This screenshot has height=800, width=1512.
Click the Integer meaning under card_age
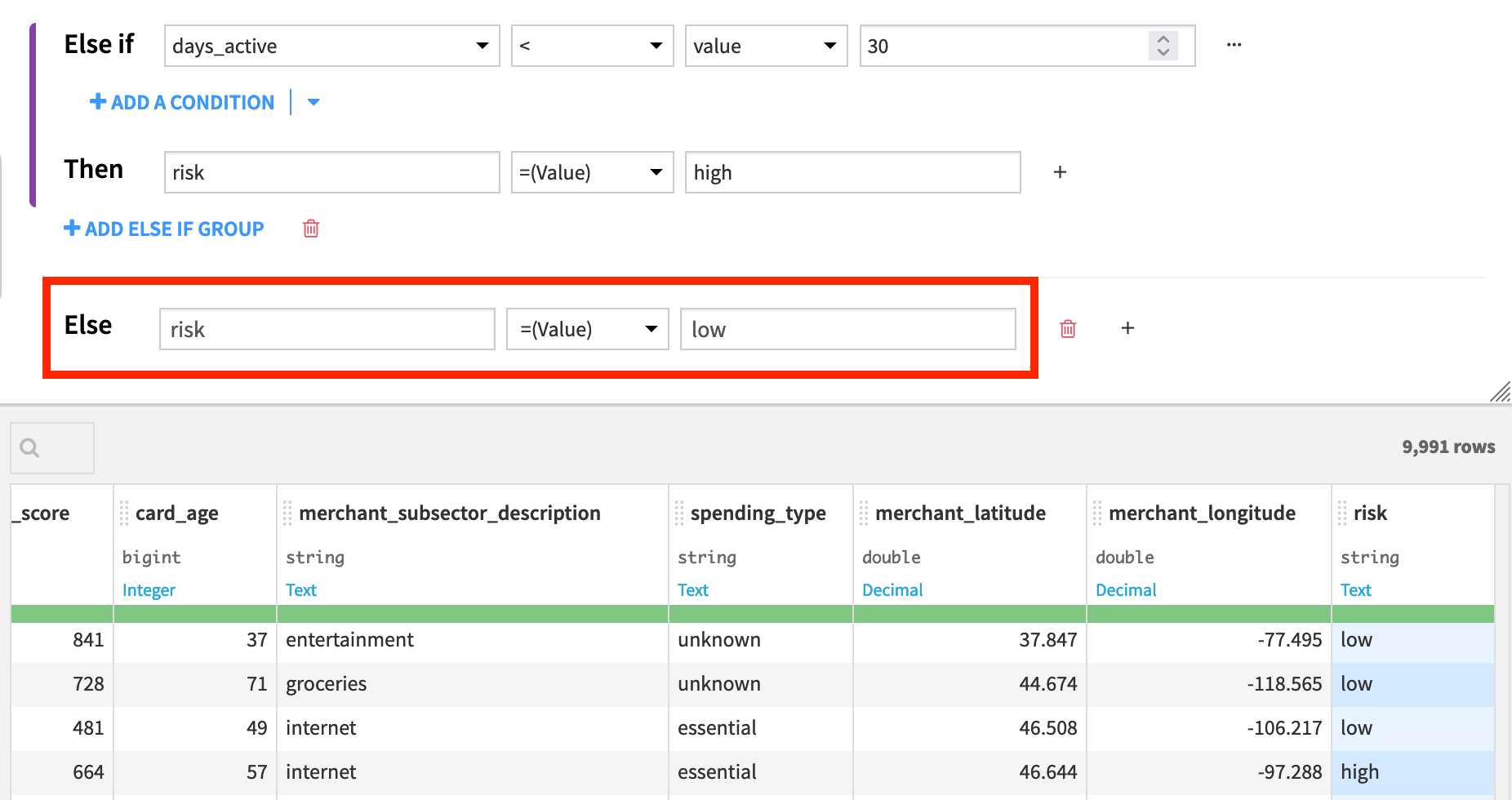pos(149,590)
